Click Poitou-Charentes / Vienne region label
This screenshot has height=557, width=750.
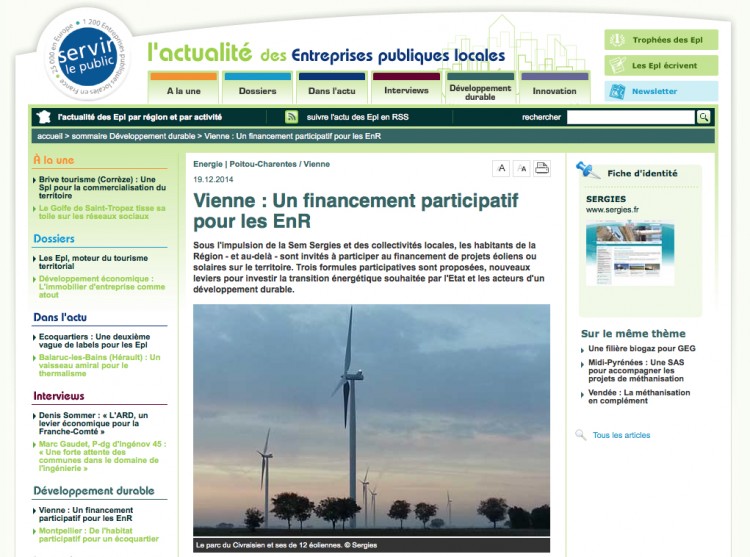(x=279, y=164)
